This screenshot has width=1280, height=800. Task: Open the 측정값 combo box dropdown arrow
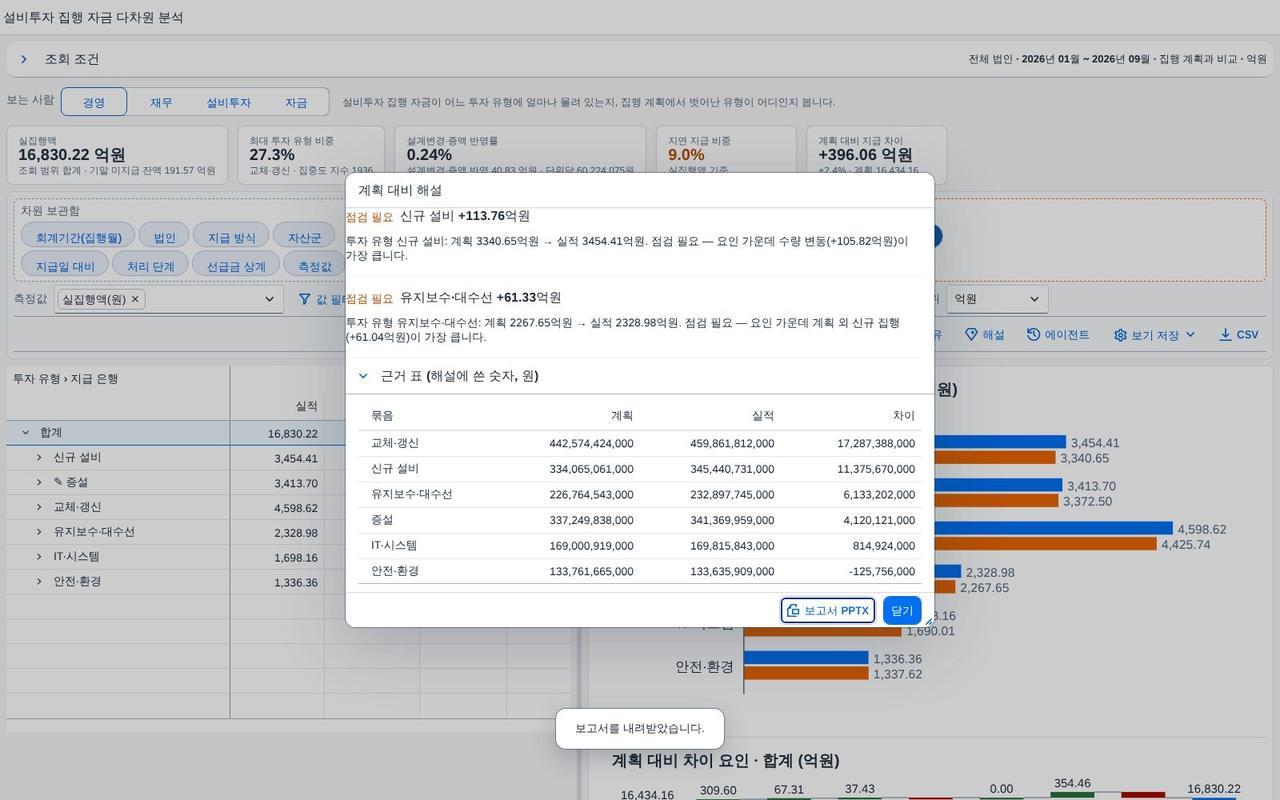pos(269,299)
